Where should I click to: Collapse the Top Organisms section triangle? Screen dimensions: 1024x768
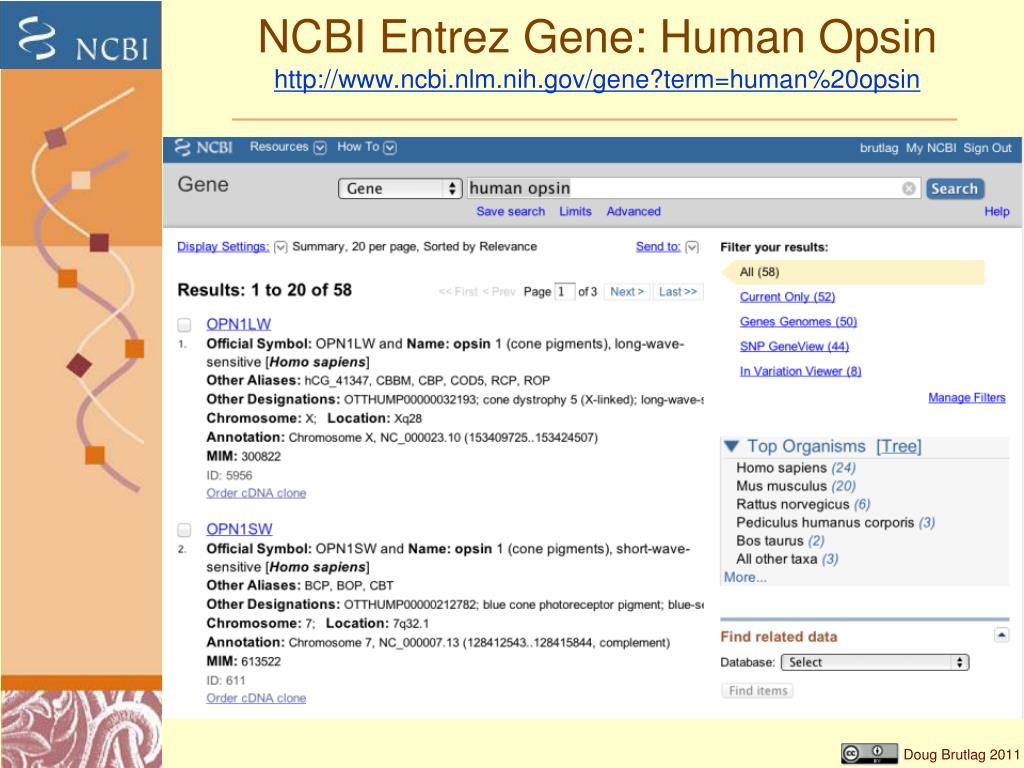731,447
